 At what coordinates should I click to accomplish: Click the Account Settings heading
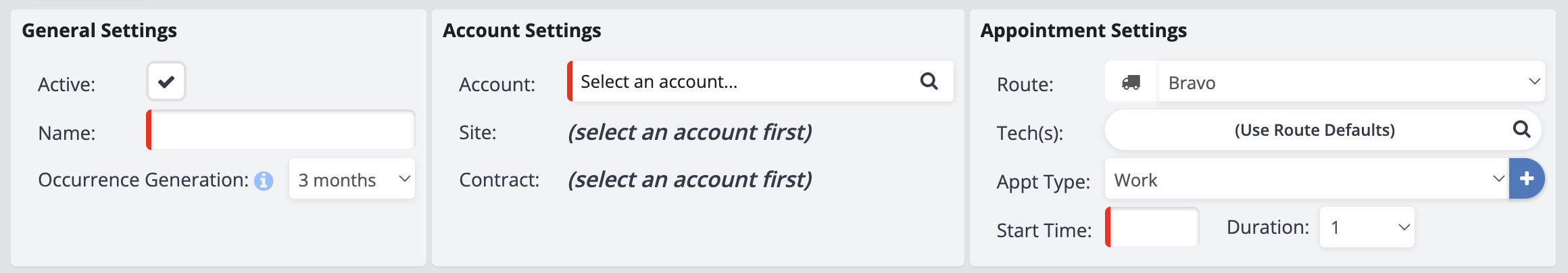pos(522,30)
